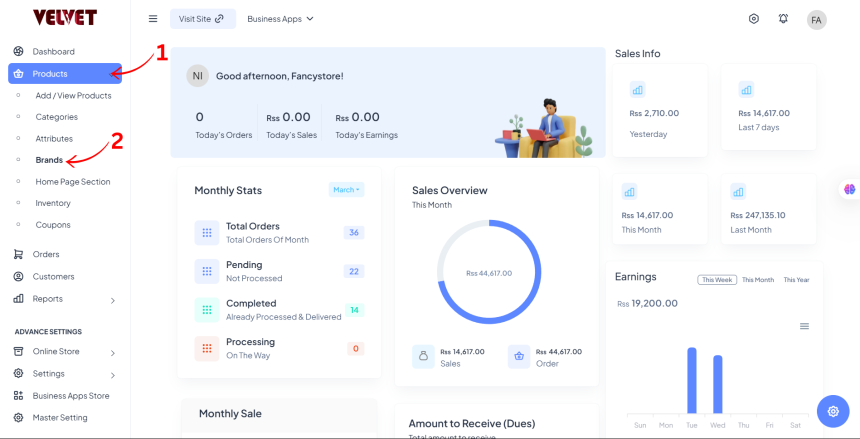Select Categories in the sidebar
Screen dimensions: 860x439
coord(56,117)
